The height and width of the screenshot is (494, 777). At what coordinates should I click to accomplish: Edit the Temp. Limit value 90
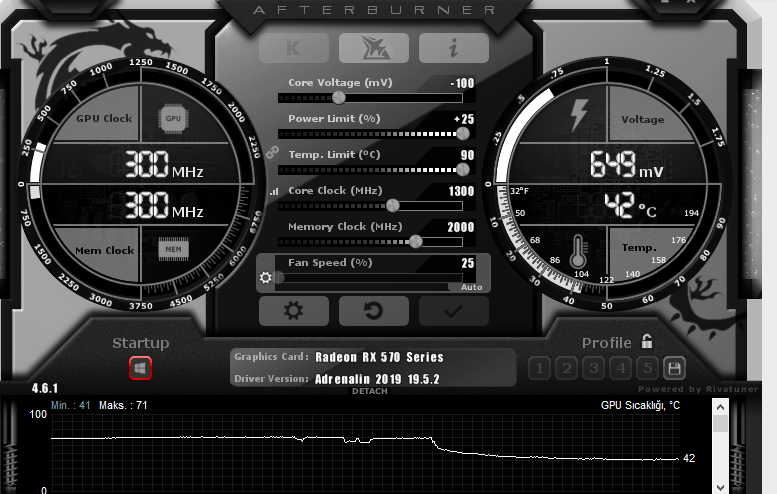[x=467, y=155]
